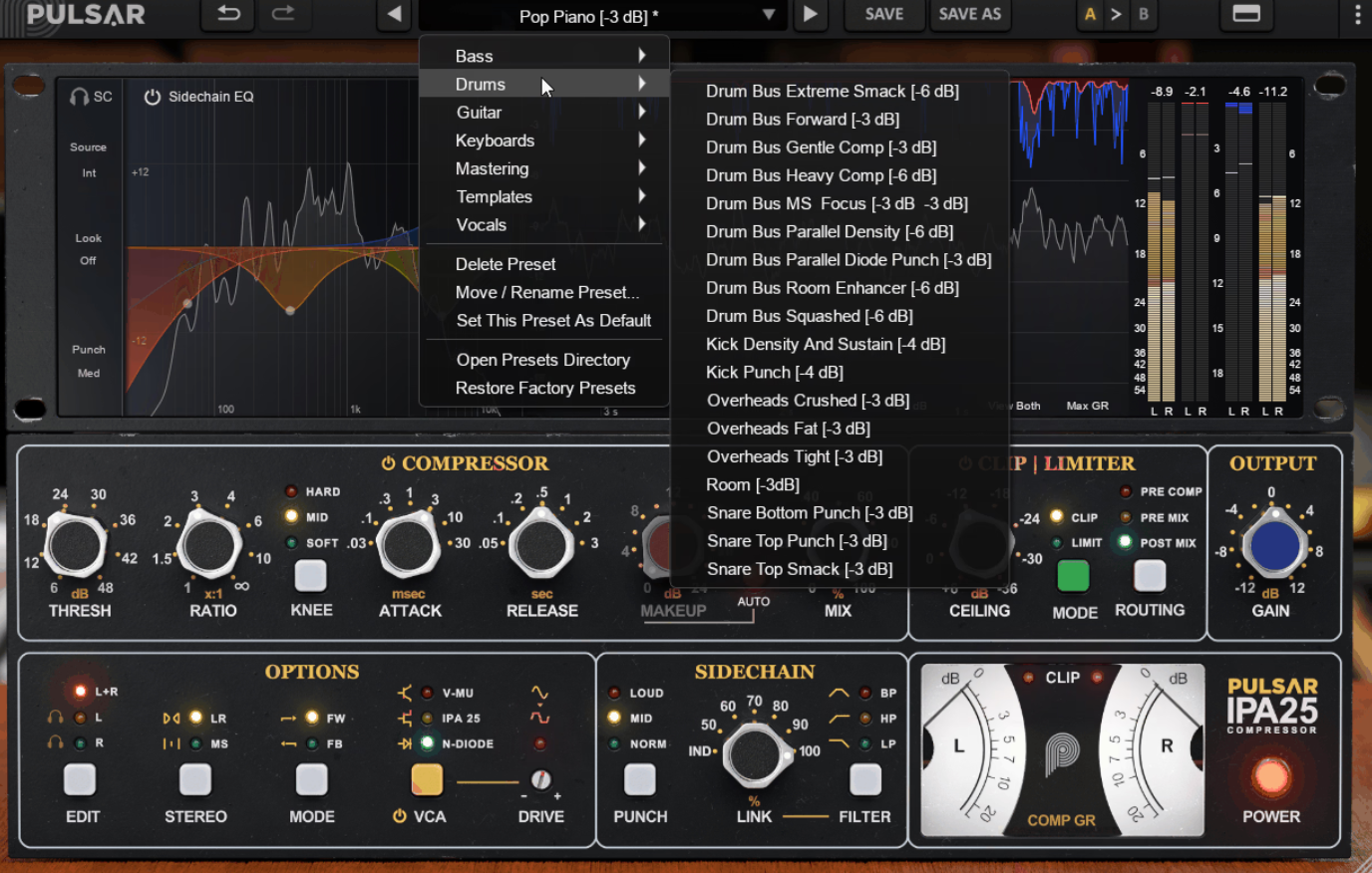Switch to state B
The image size is (1372, 873).
[1144, 14]
